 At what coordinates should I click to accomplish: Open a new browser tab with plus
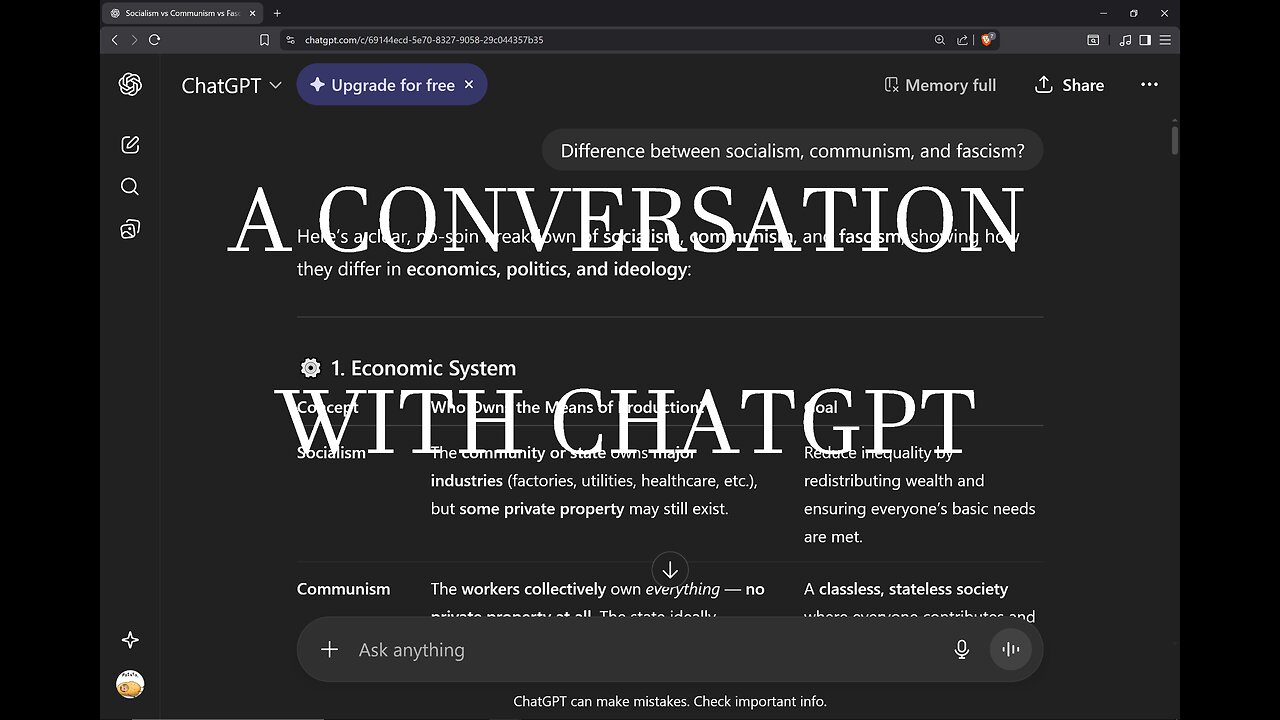tap(277, 13)
